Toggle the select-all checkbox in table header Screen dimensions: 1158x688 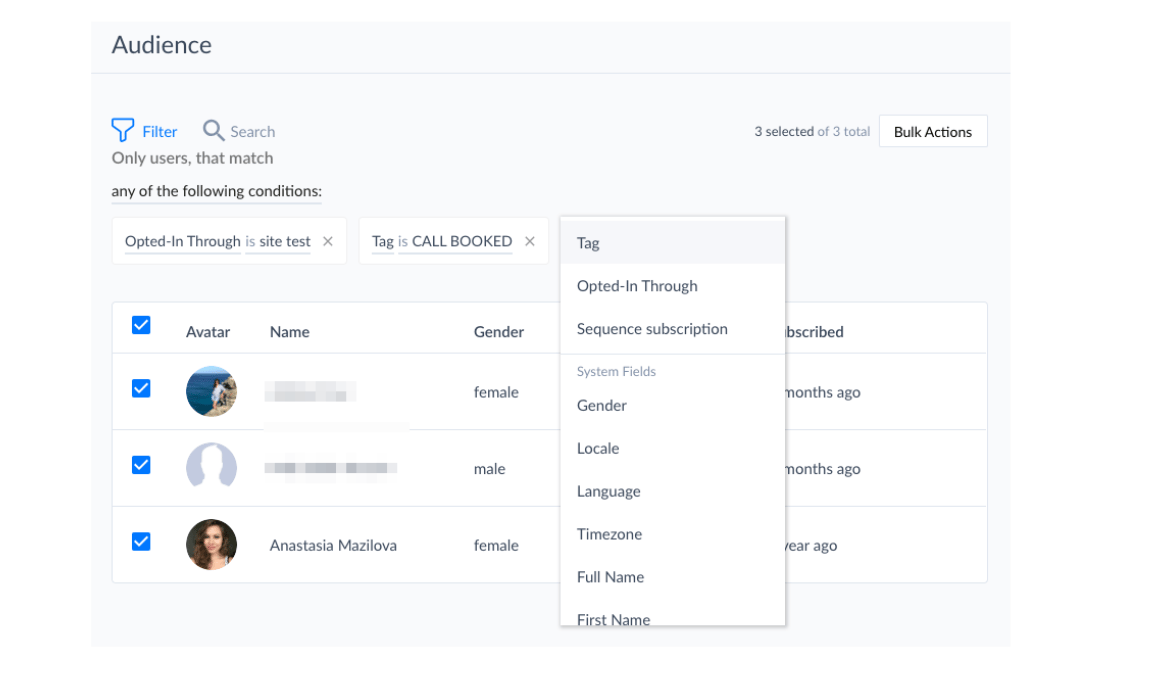tap(141, 326)
